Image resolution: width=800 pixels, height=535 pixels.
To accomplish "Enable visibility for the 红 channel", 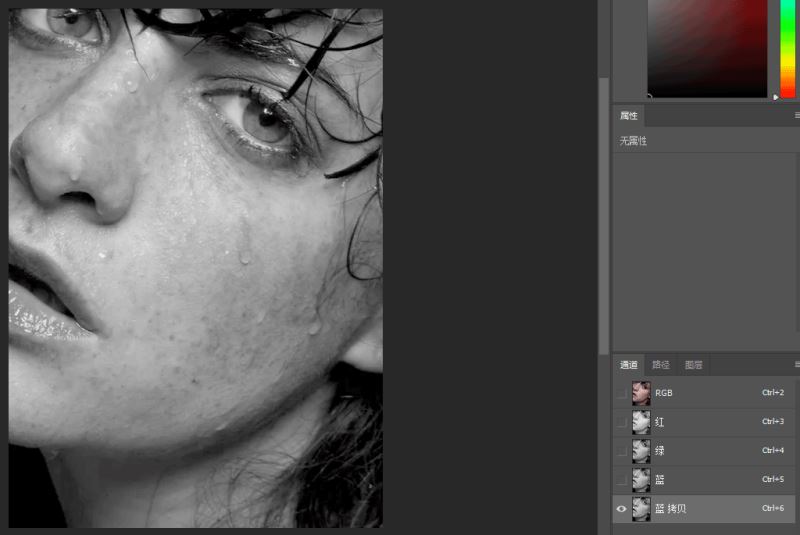I will (x=621, y=422).
